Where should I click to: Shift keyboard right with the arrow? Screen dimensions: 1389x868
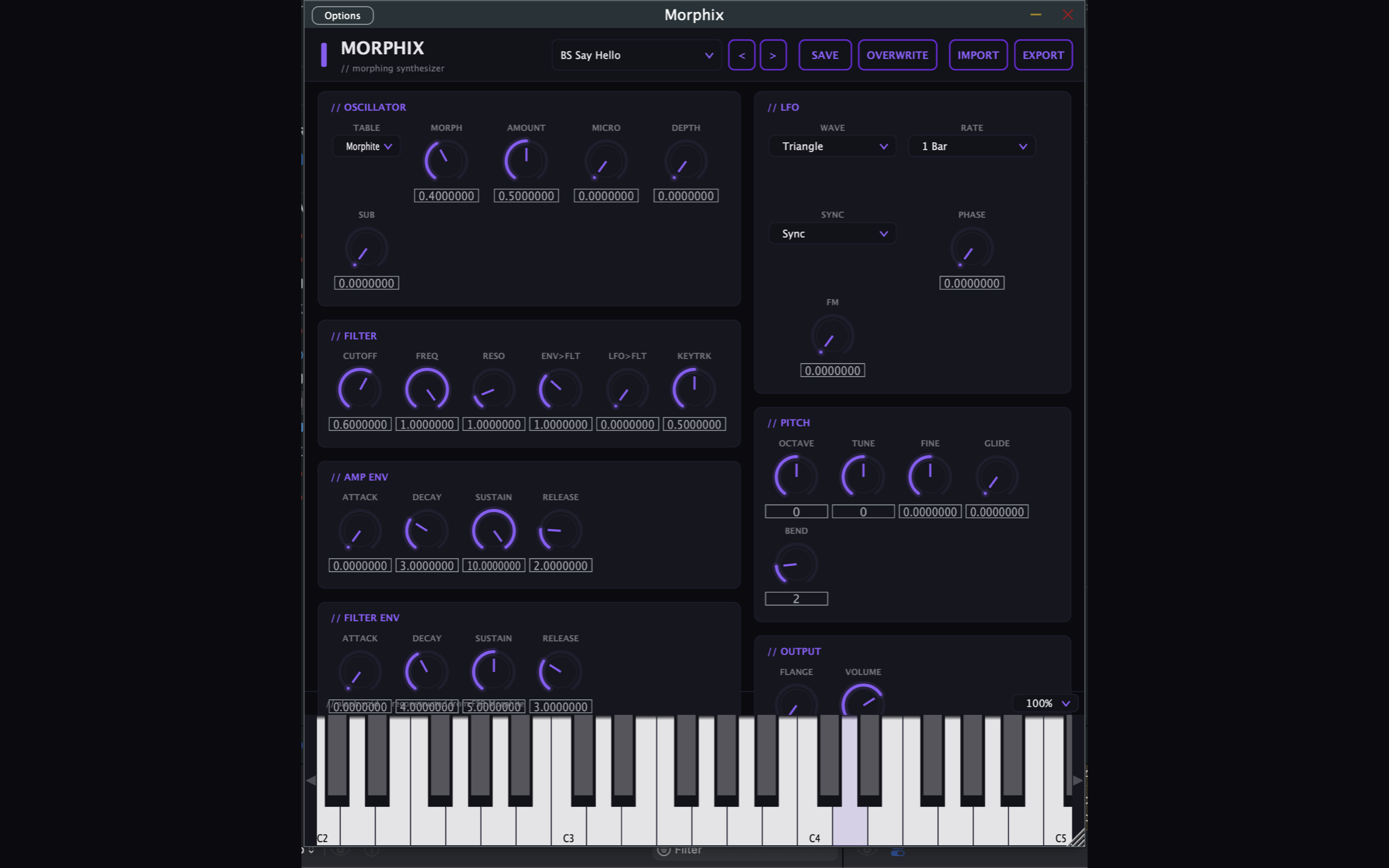coord(1078,780)
